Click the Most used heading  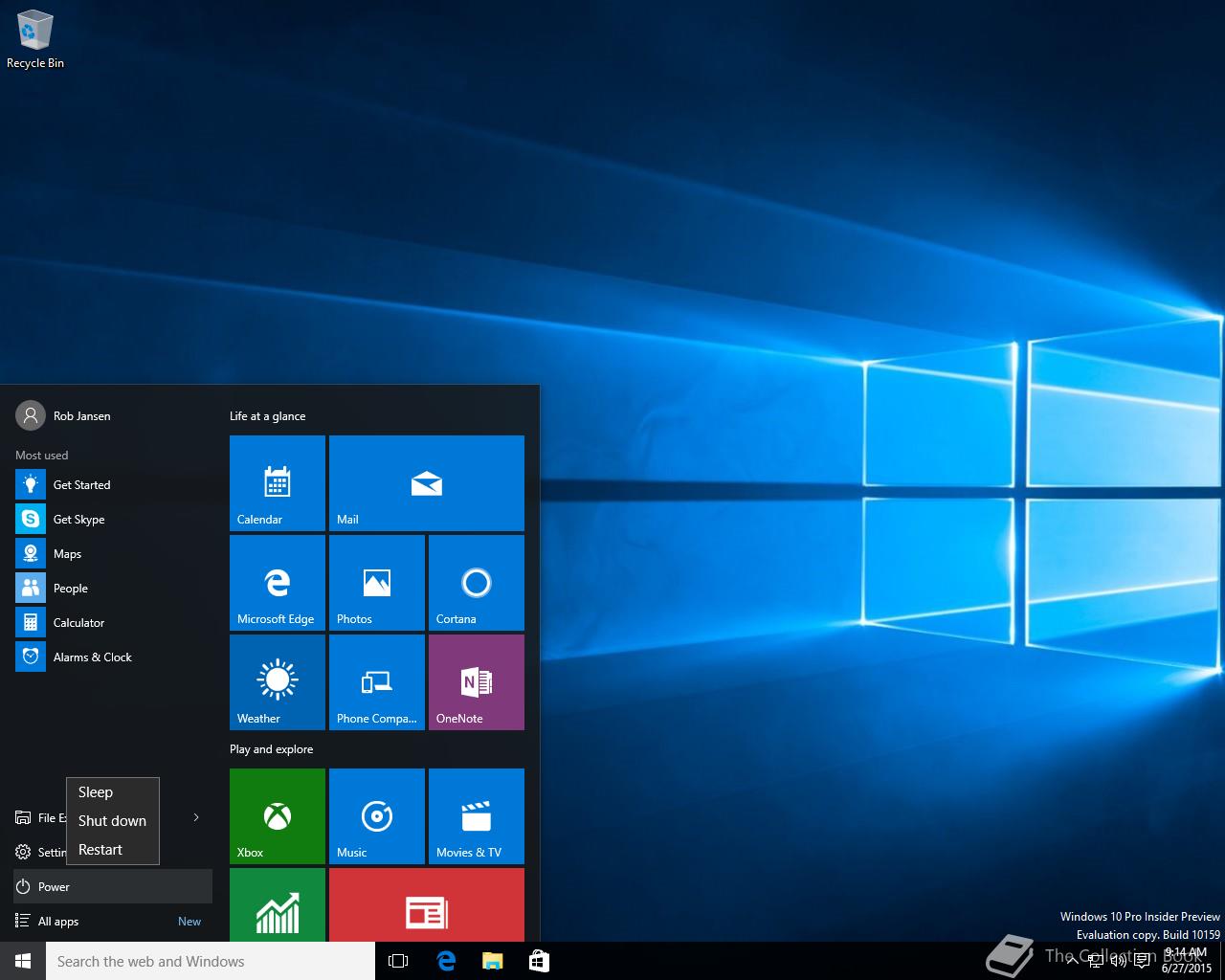[42, 456]
